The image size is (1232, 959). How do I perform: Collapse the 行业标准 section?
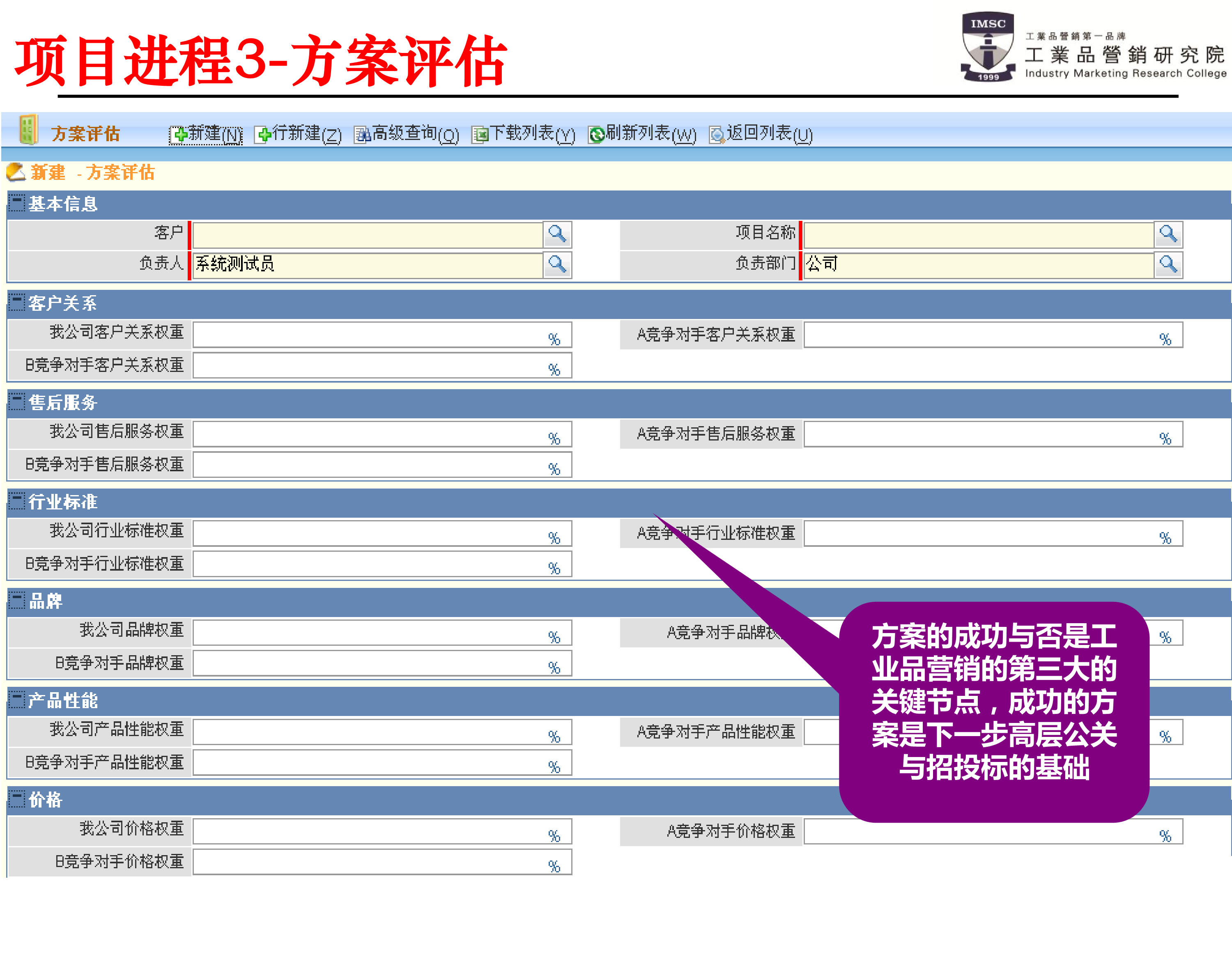click(17, 501)
